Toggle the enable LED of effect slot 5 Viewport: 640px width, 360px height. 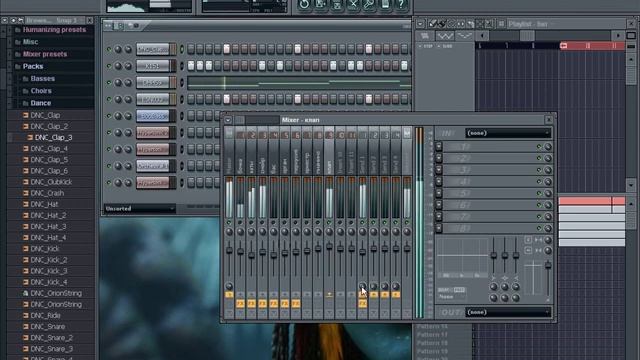coord(538,193)
